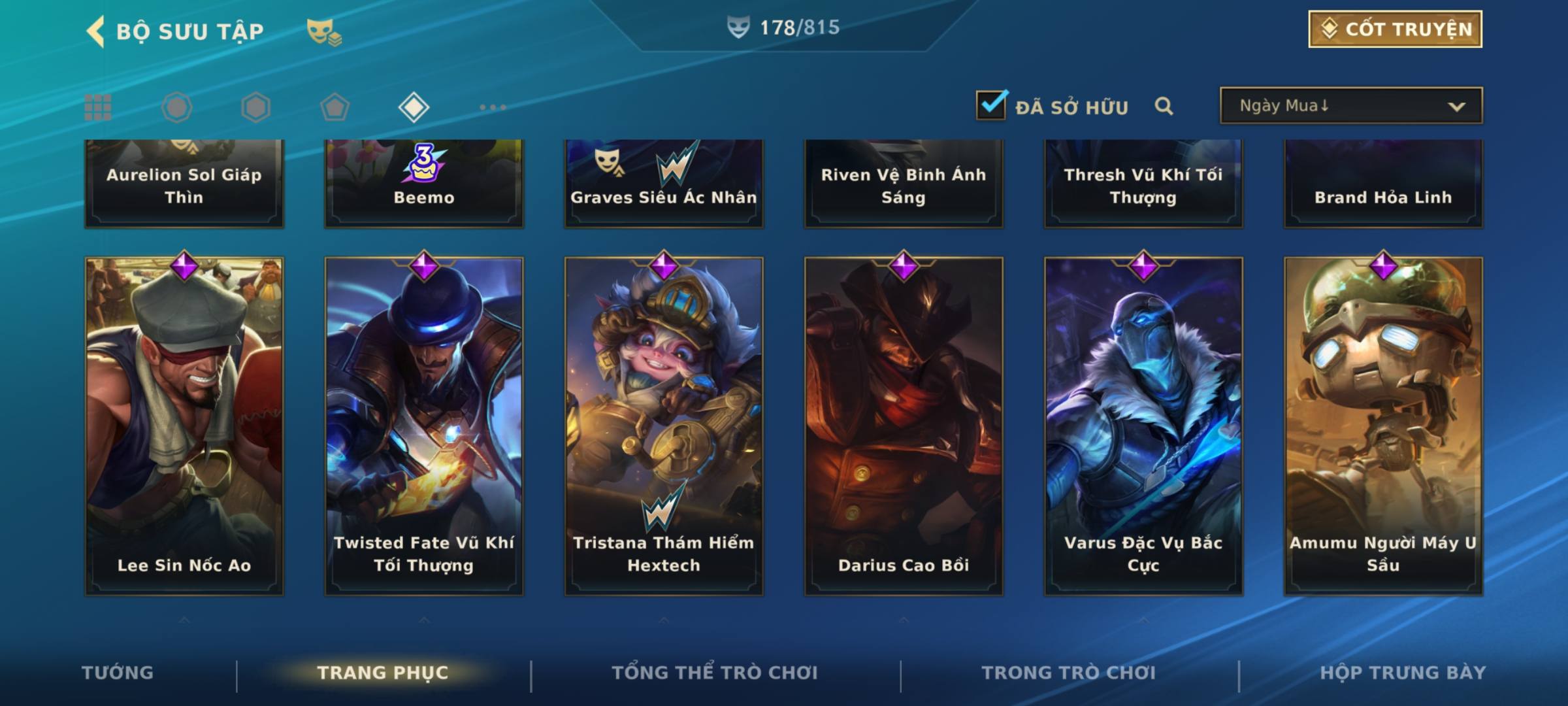Select the all-rarities grid filter icon
Screen dimensions: 1568x706
(98, 108)
